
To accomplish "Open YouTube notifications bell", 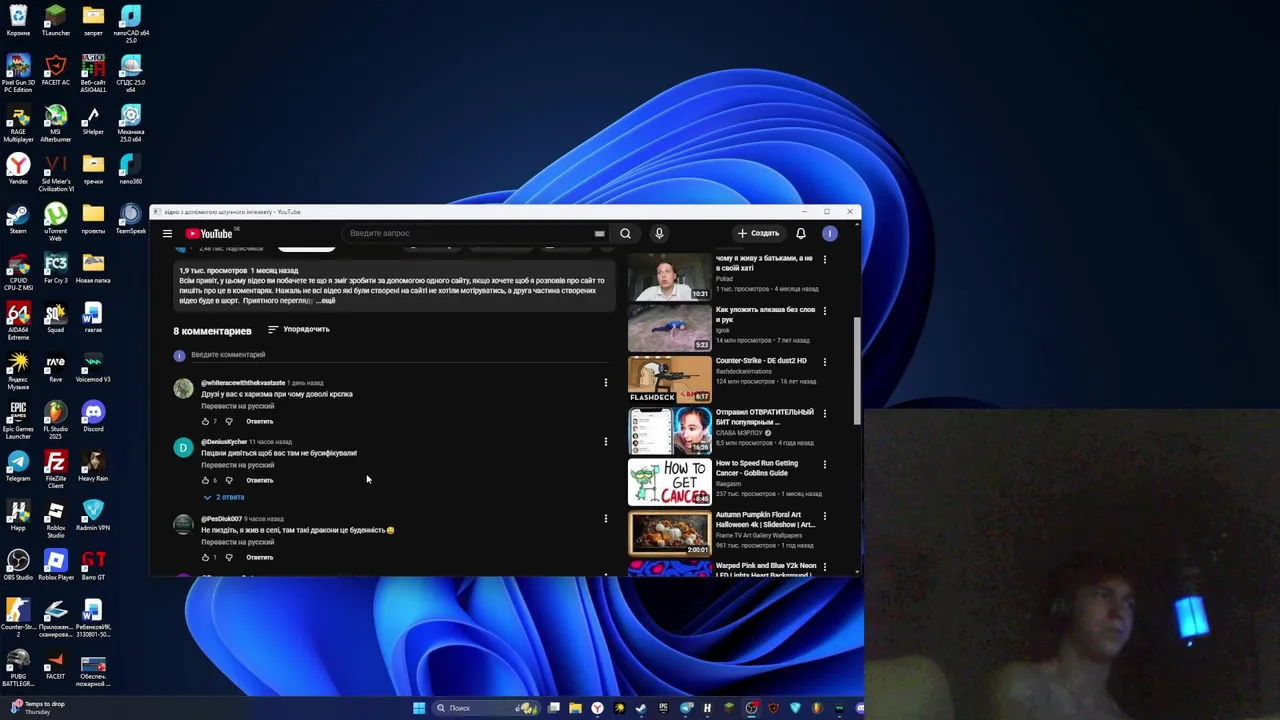I will pyautogui.click(x=801, y=233).
